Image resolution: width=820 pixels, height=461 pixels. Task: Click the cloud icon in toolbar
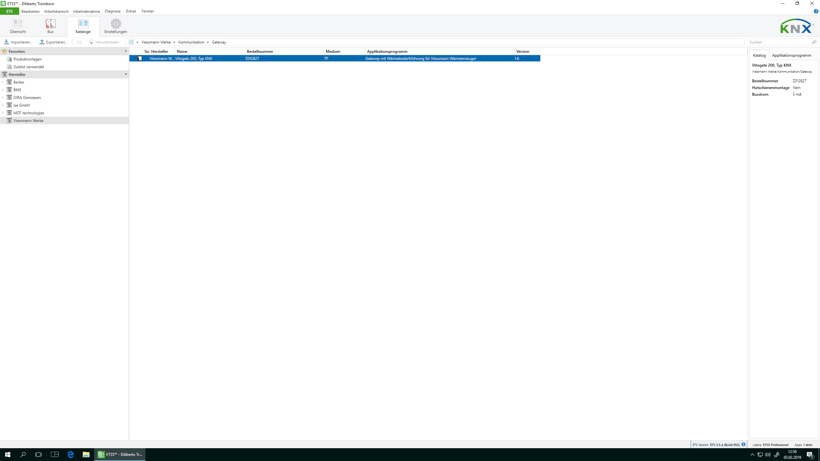tap(79, 42)
